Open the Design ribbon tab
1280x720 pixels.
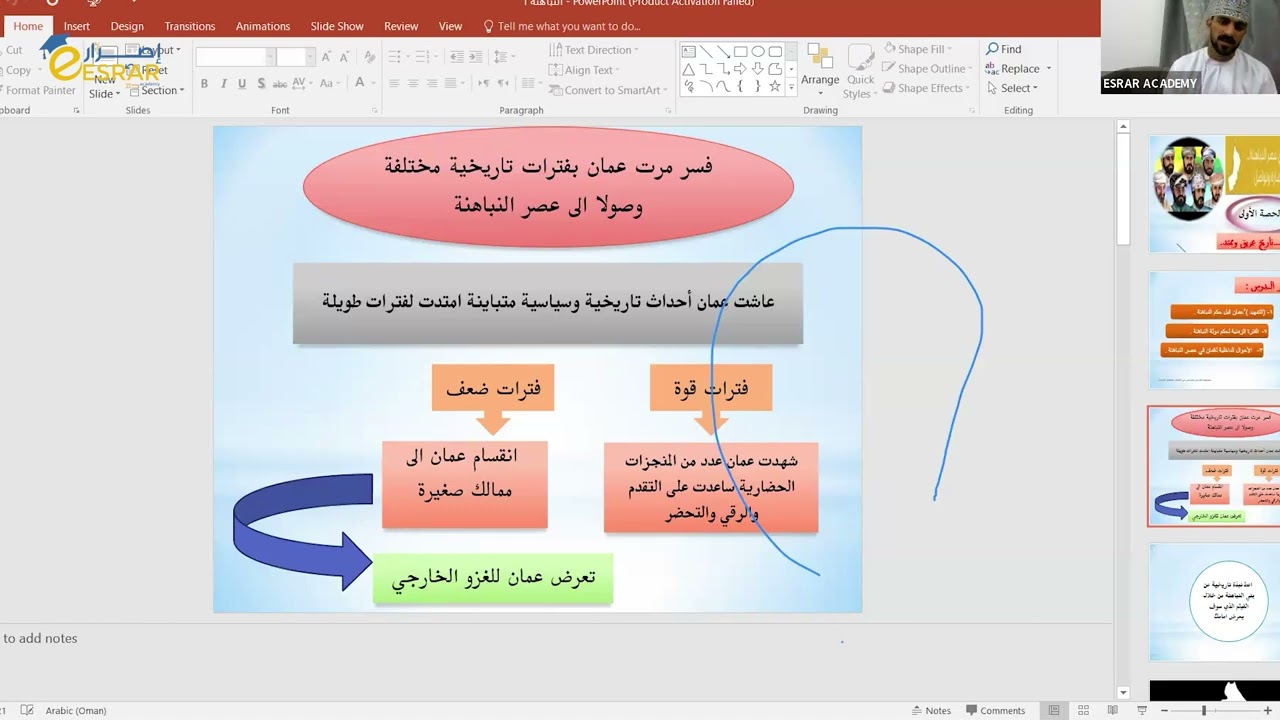(x=127, y=26)
